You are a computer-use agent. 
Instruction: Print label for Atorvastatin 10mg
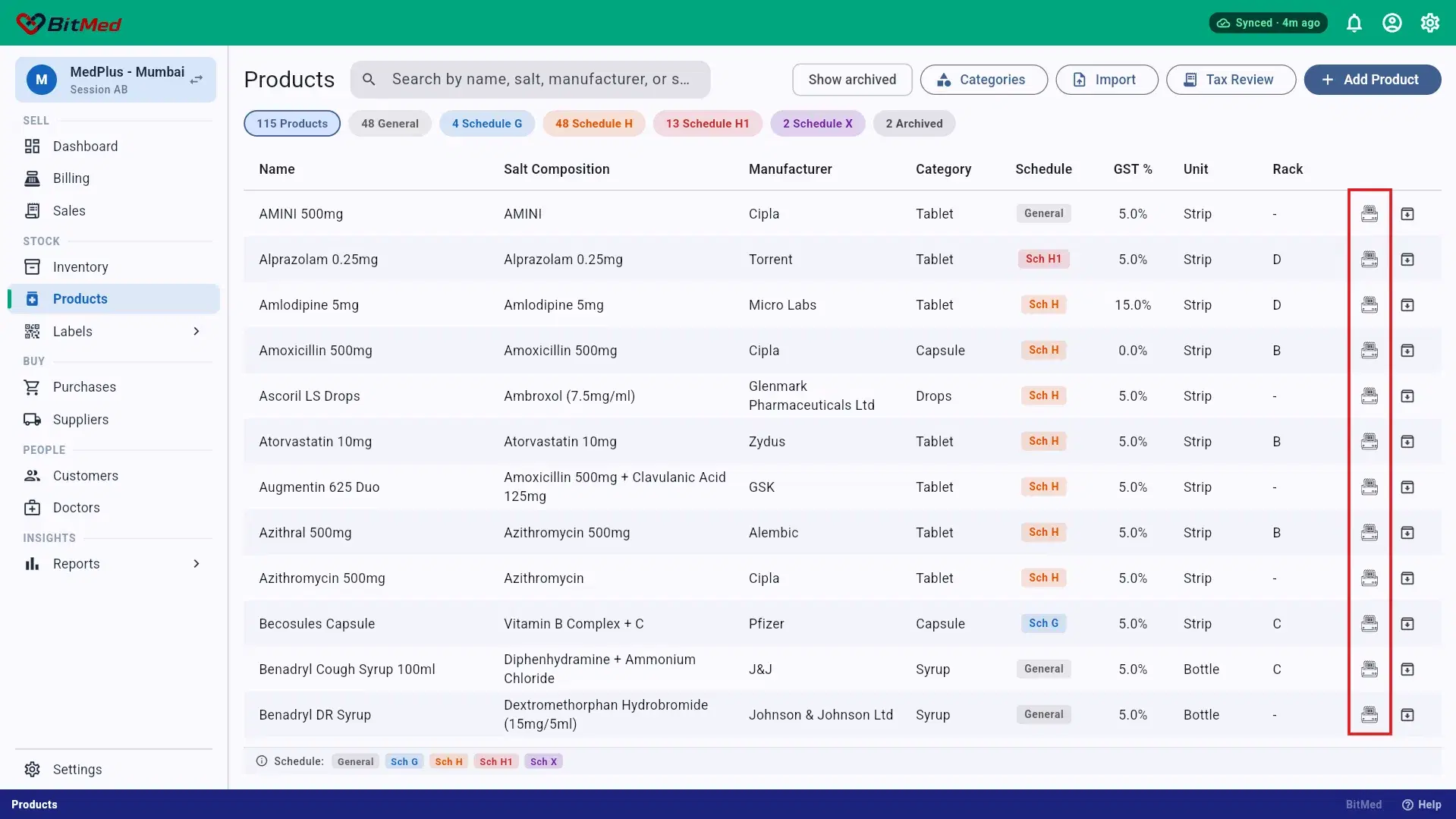point(1369,442)
